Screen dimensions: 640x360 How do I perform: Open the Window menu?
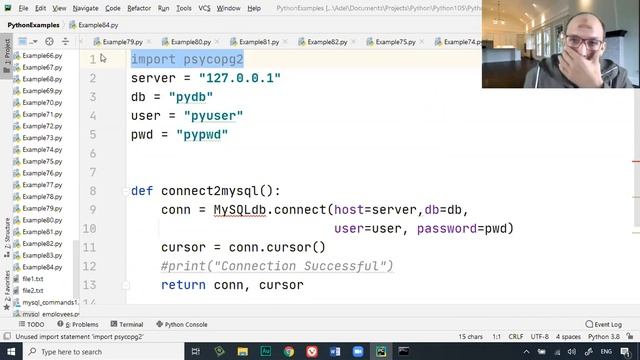[228, 8]
